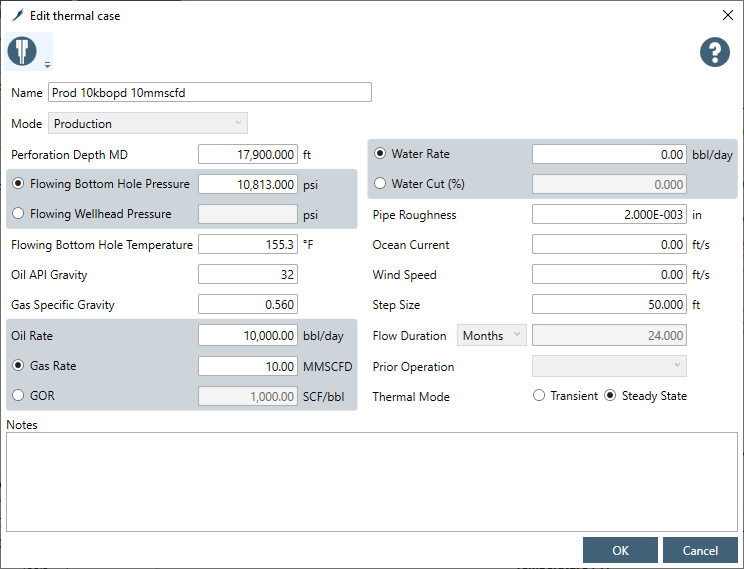Click the Step Size input field
The width and height of the screenshot is (744, 569).
tap(609, 304)
